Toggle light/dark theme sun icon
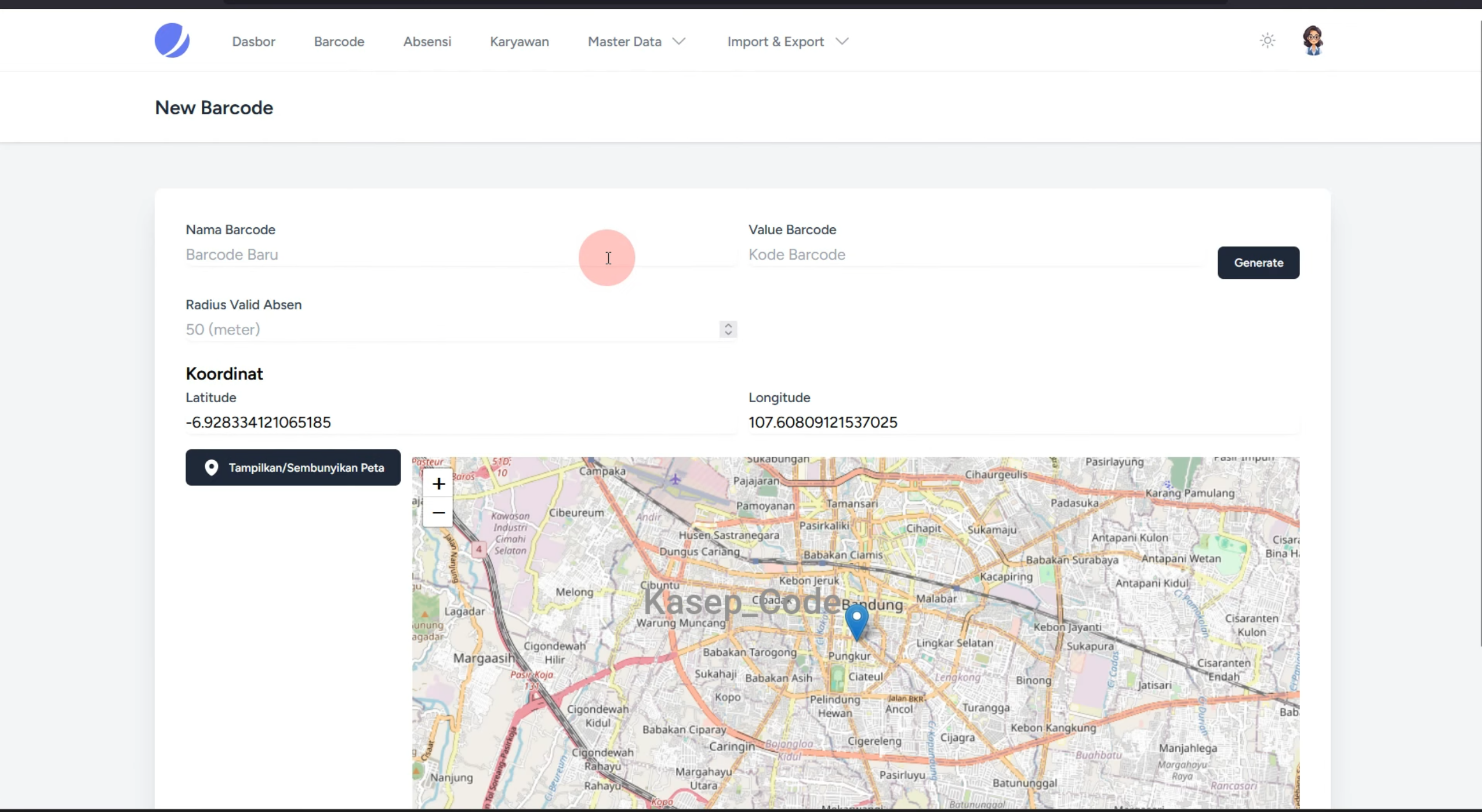The height and width of the screenshot is (812, 1482). 1267,41
